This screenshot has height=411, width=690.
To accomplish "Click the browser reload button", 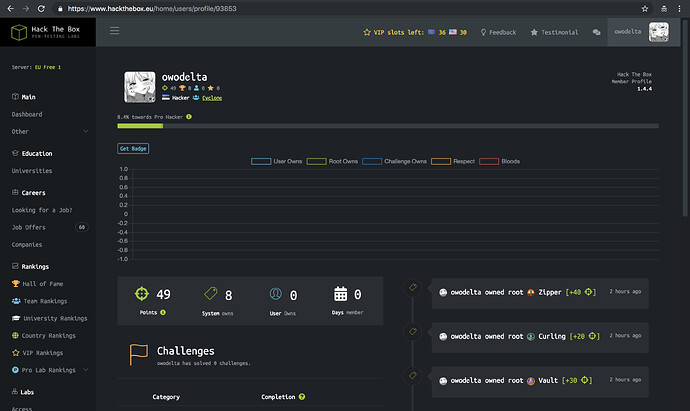I will tap(41, 8).
